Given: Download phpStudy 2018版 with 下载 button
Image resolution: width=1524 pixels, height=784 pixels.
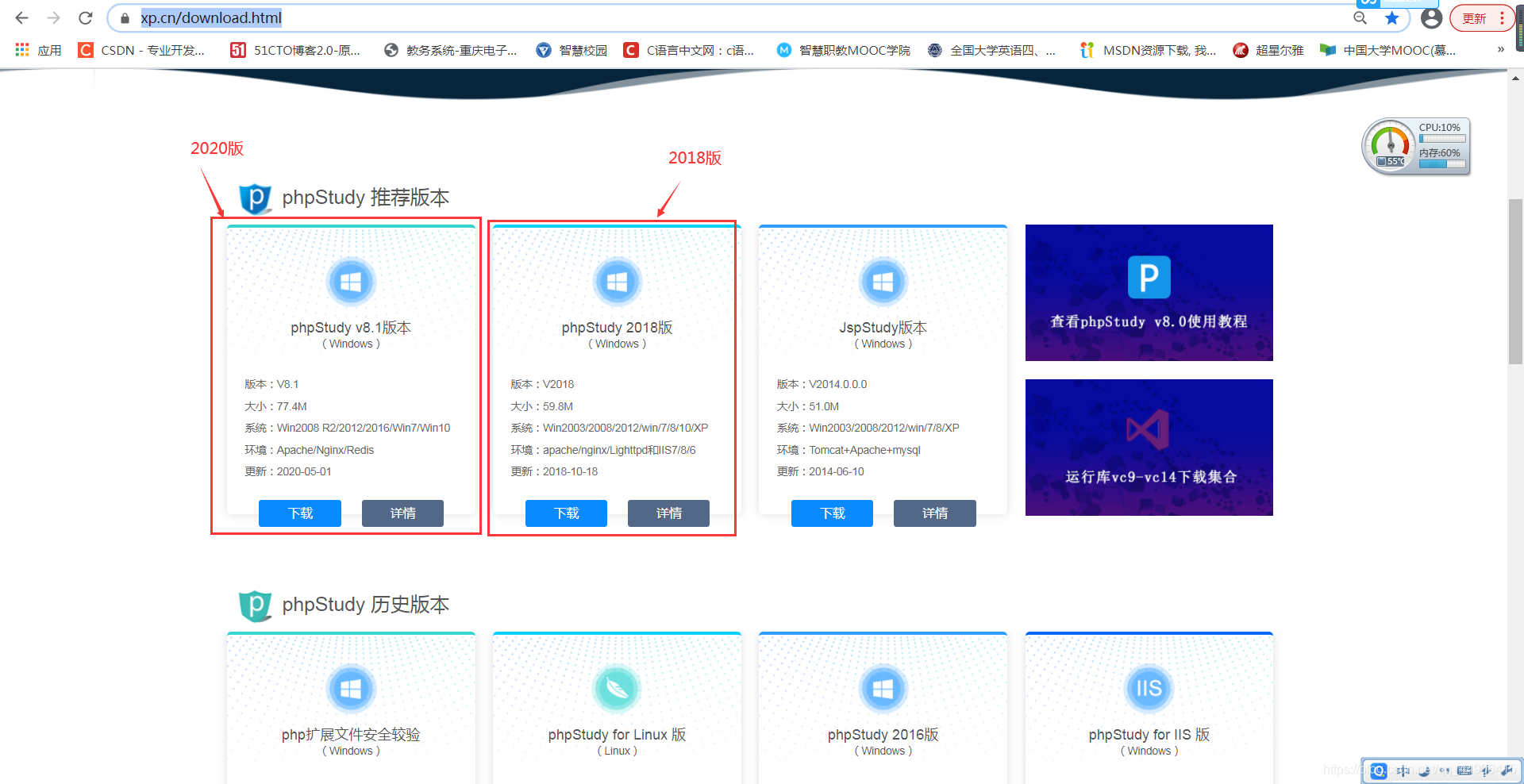Looking at the screenshot, I should pos(566,513).
